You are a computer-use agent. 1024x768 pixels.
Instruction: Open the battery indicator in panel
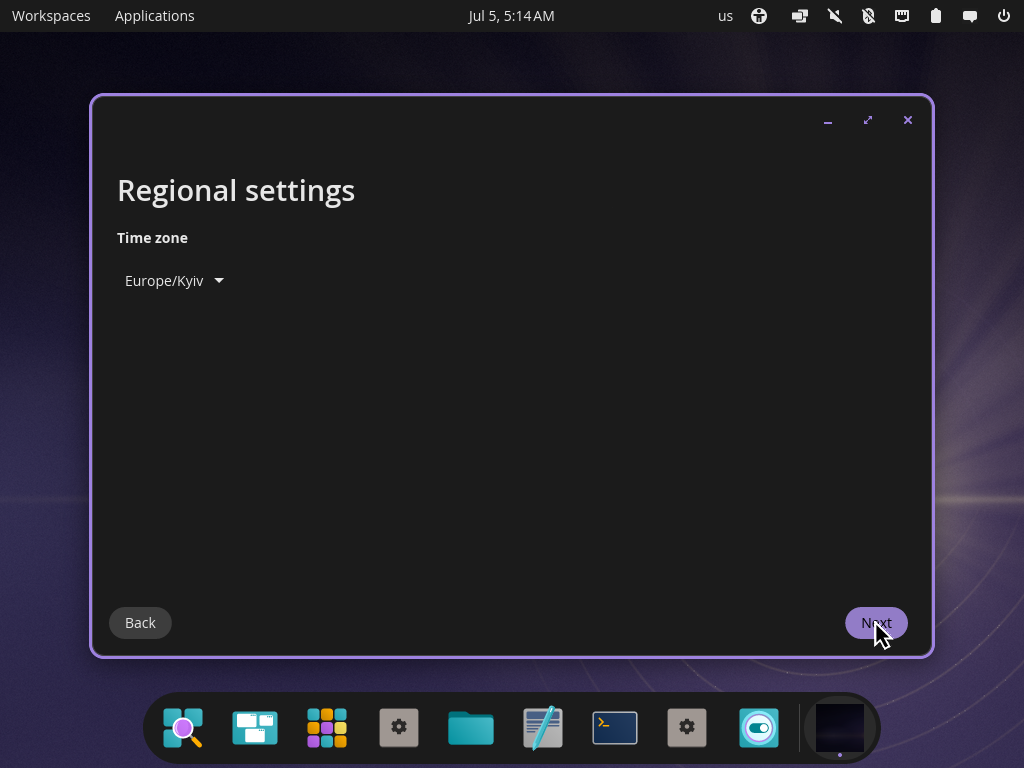[x=936, y=16]
